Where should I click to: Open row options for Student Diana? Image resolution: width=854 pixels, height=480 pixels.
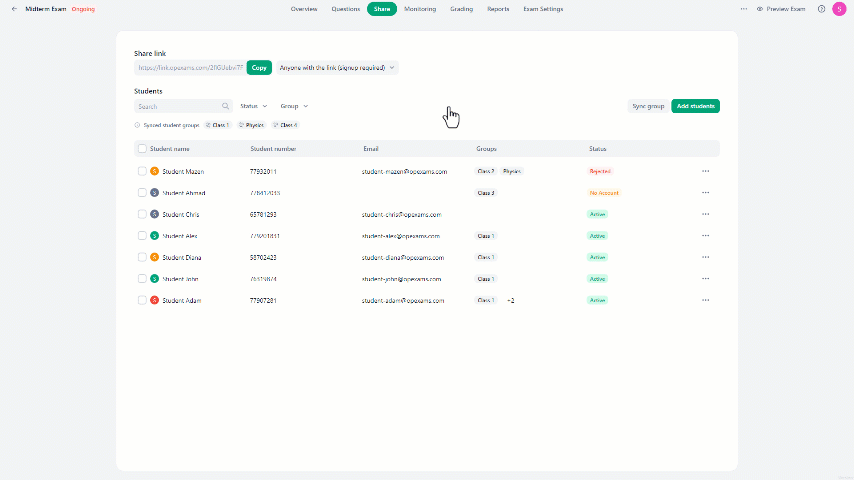point(705,257)
